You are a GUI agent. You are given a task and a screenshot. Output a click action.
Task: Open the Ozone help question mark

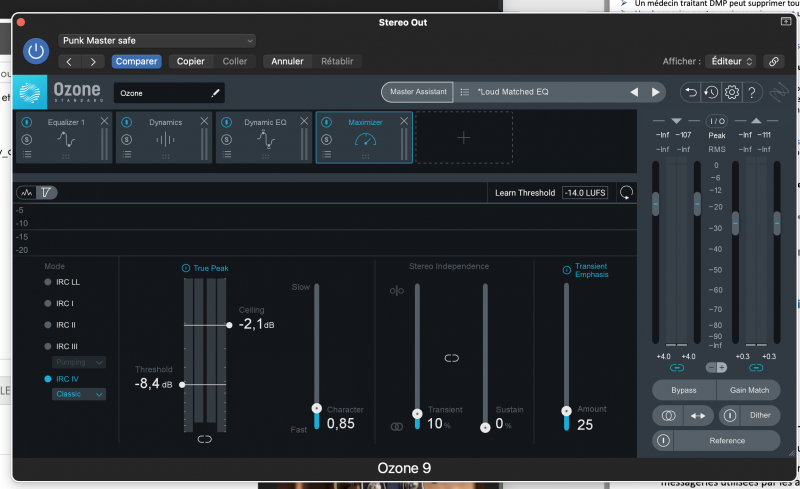[x=753, y=92]
